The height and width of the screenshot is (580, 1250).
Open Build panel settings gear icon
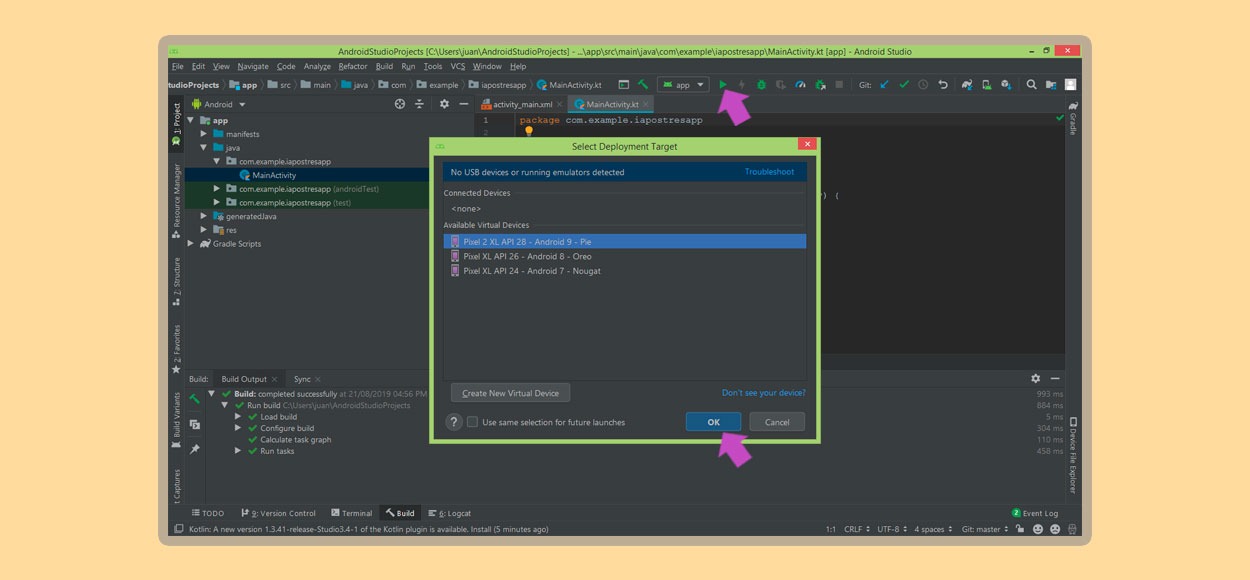pos(1036,379)
